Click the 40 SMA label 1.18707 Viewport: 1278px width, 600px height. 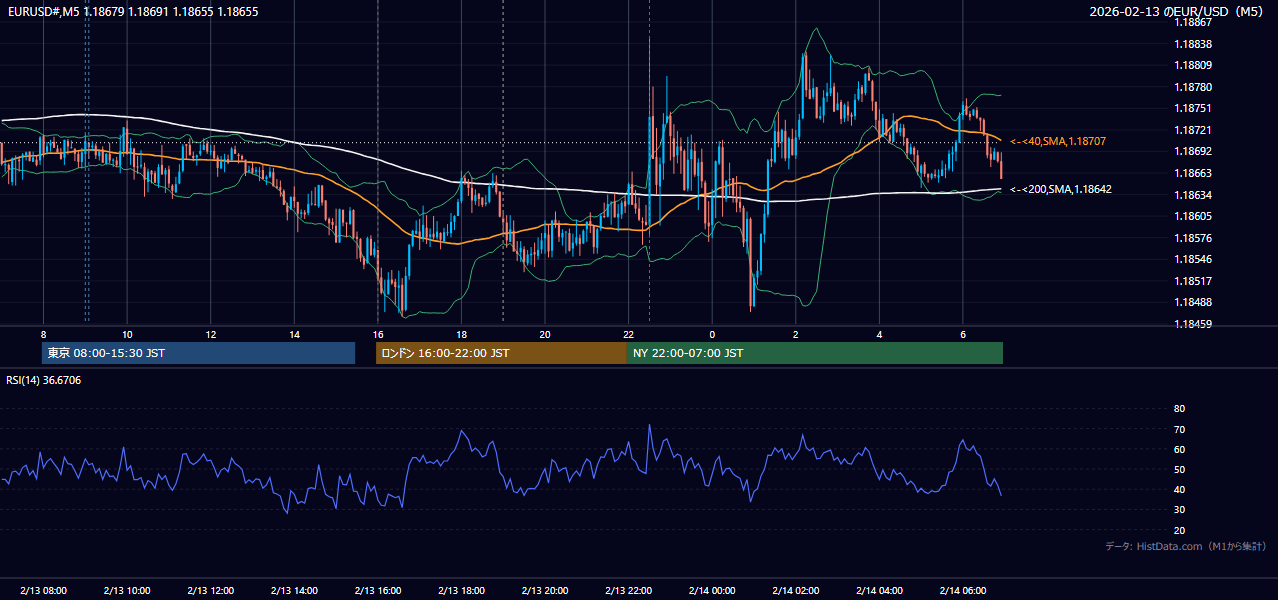[x=1058, y=142]
